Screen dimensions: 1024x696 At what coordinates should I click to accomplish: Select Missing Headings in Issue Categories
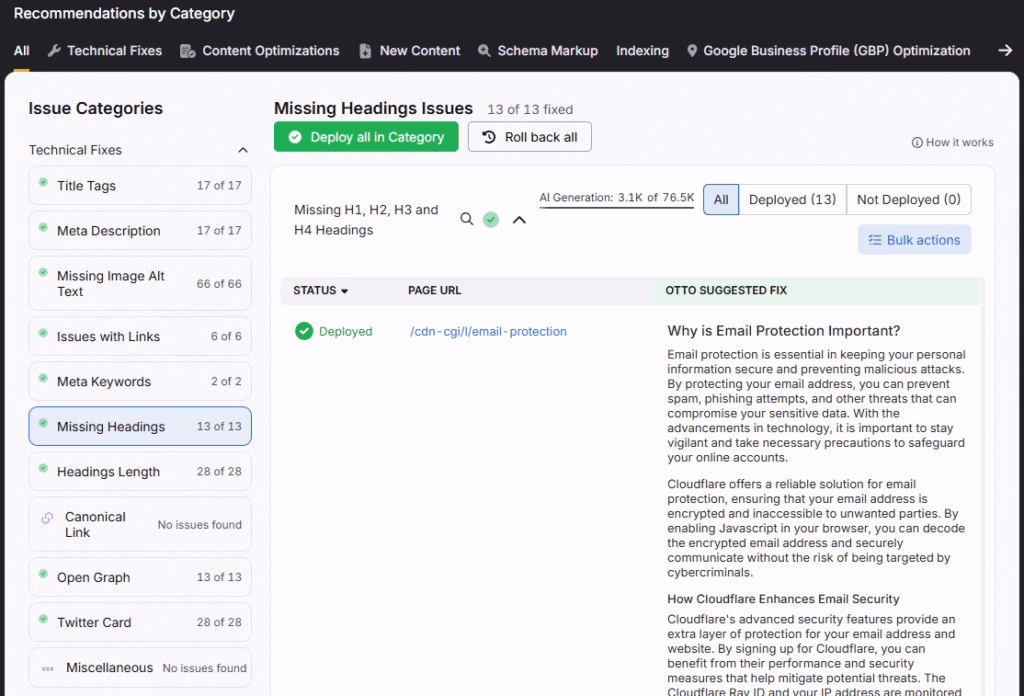pyautogui.click(x=140, y=425)
